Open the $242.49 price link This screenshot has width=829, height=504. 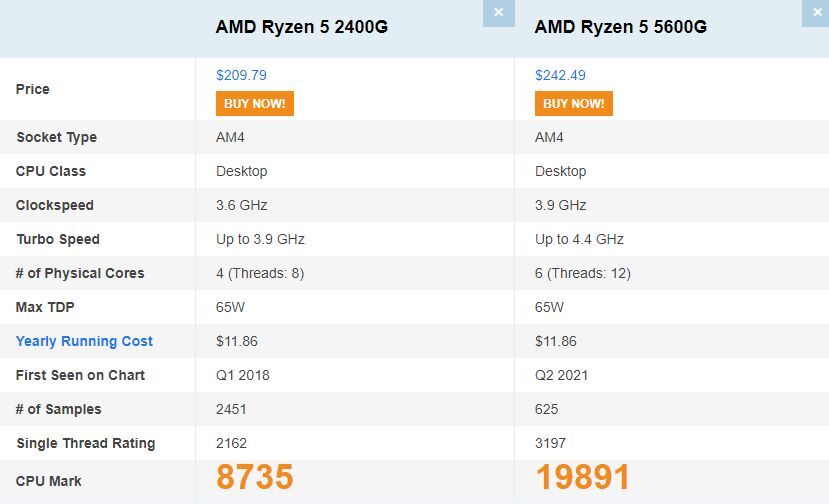[x=560, y=75]
